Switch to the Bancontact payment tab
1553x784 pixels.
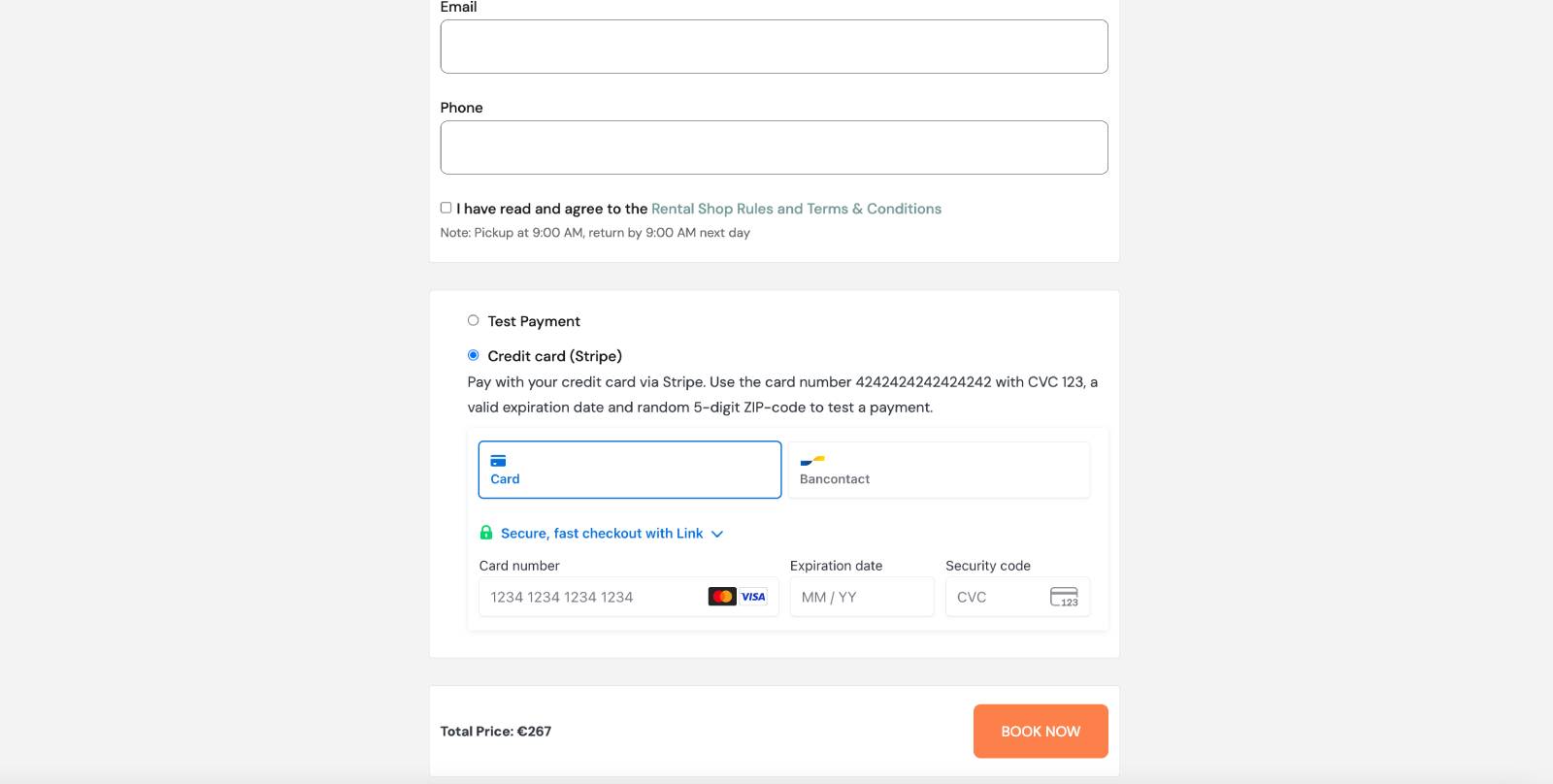pyautogui.click(x=939, y=470)
